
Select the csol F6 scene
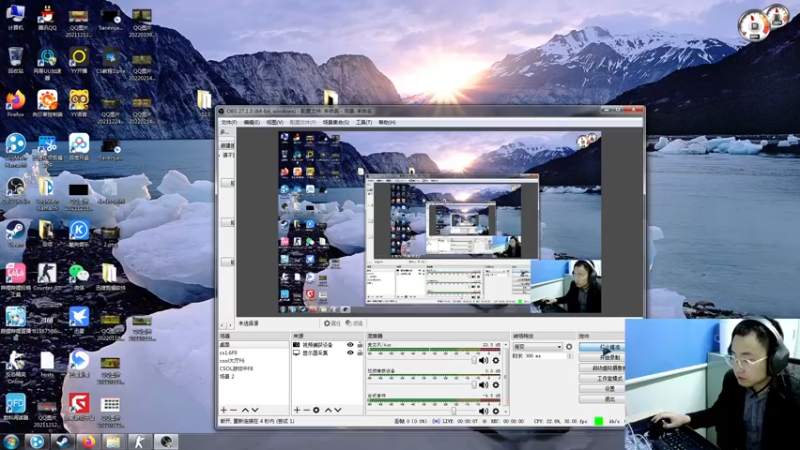pos(254,361)
